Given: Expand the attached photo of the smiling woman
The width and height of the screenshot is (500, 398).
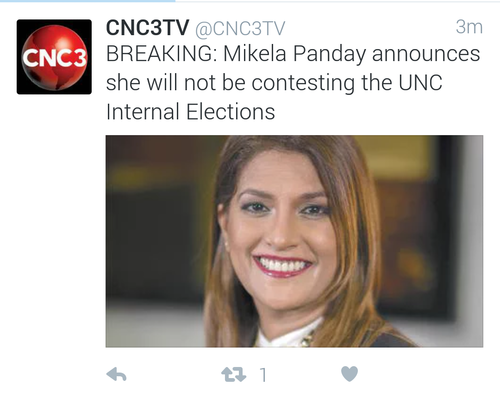Looking at the screenshot, I should pyautogui.click(x=294, y=241).
